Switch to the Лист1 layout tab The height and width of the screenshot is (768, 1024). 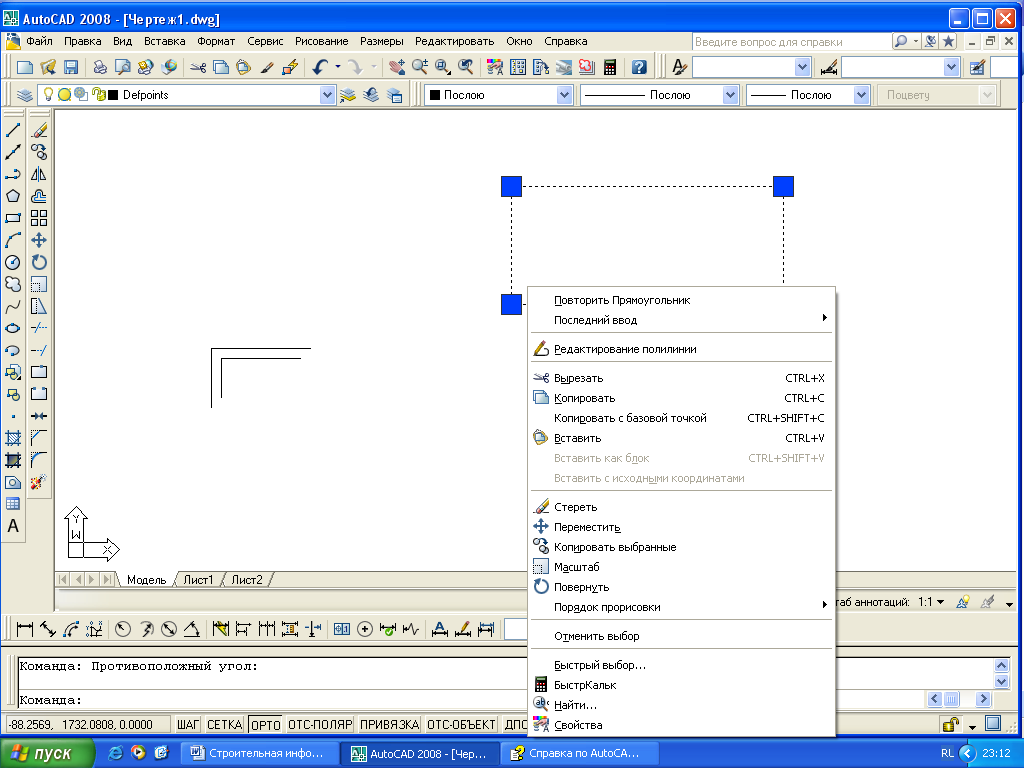[x=199, y=580]
